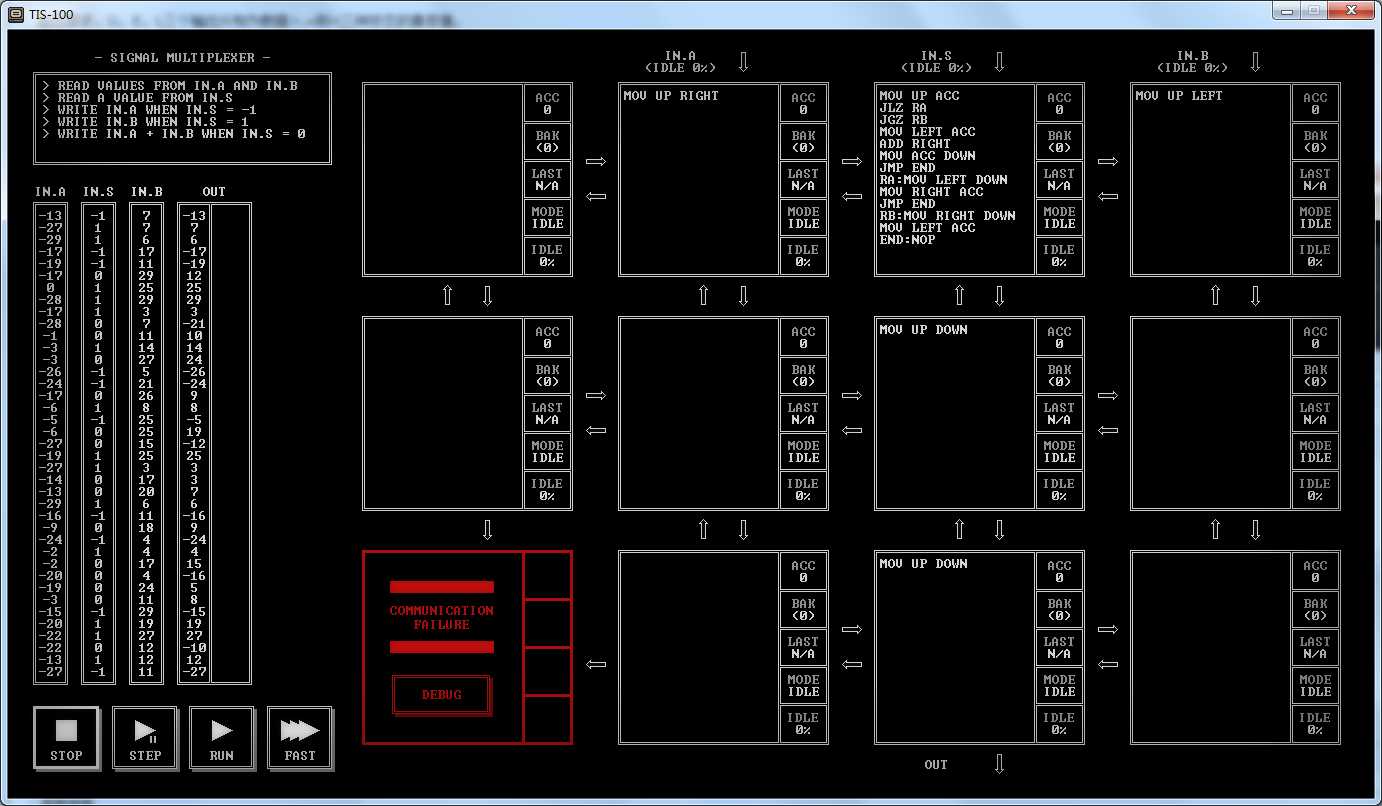Click WRITE IN.B WHEN IN.S = 1
1382x806 pixels.
(146, 122)
